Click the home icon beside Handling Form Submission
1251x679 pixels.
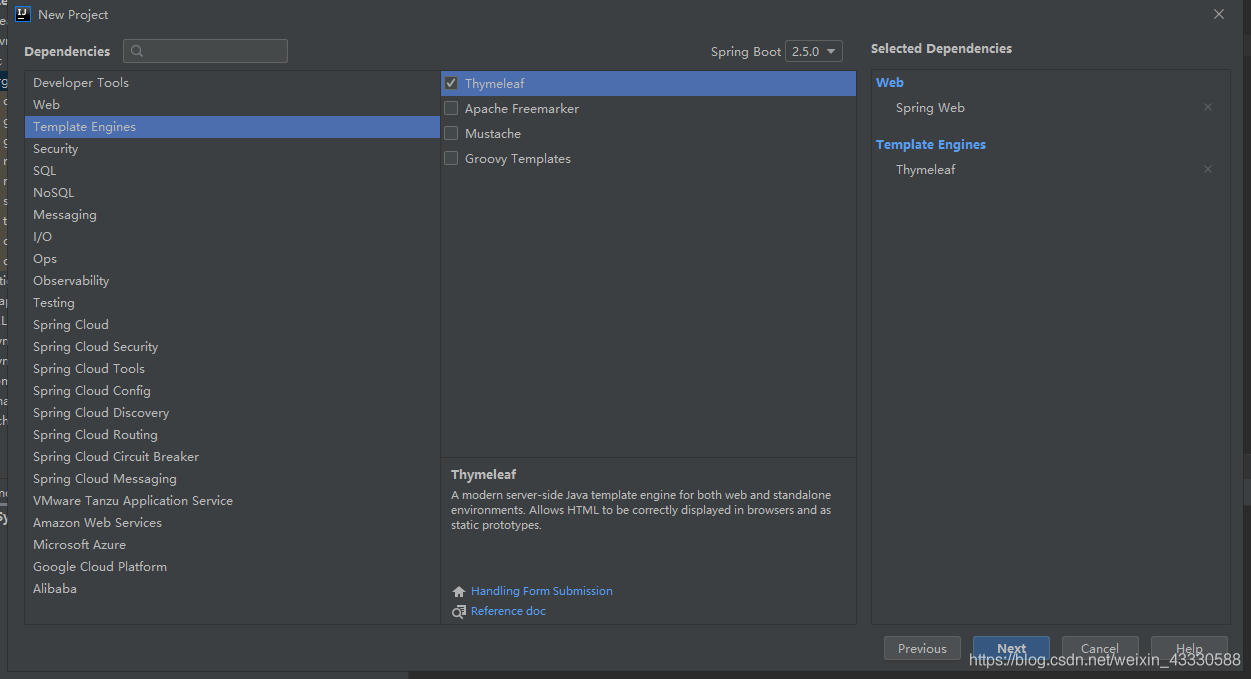[459, 591]
